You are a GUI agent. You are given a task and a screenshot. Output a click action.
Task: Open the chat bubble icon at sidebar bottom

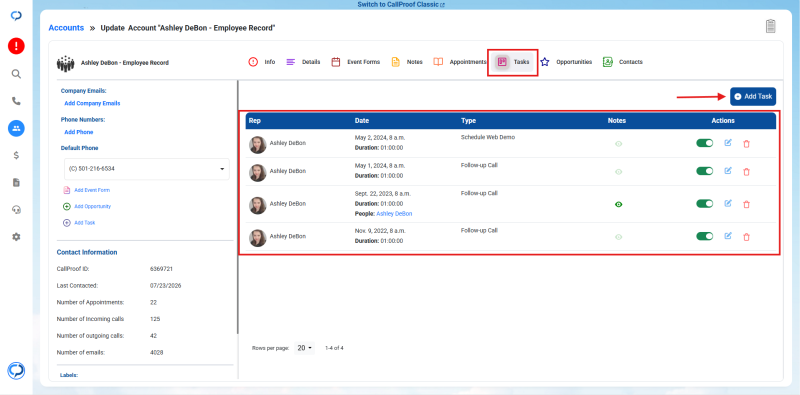pyautogui.click(x=16, y=371)
